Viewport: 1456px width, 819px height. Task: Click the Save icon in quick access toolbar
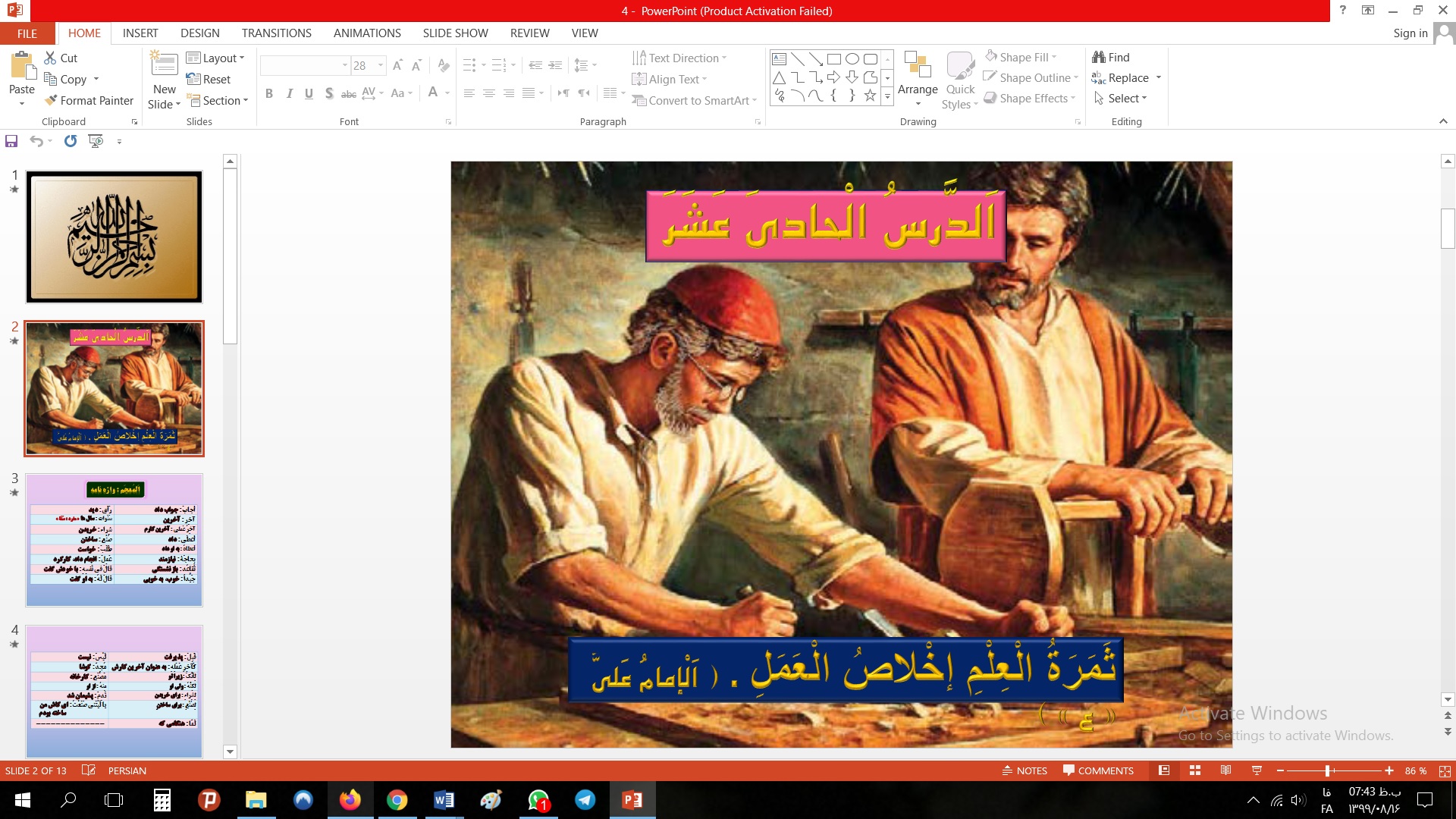point(11,141)
